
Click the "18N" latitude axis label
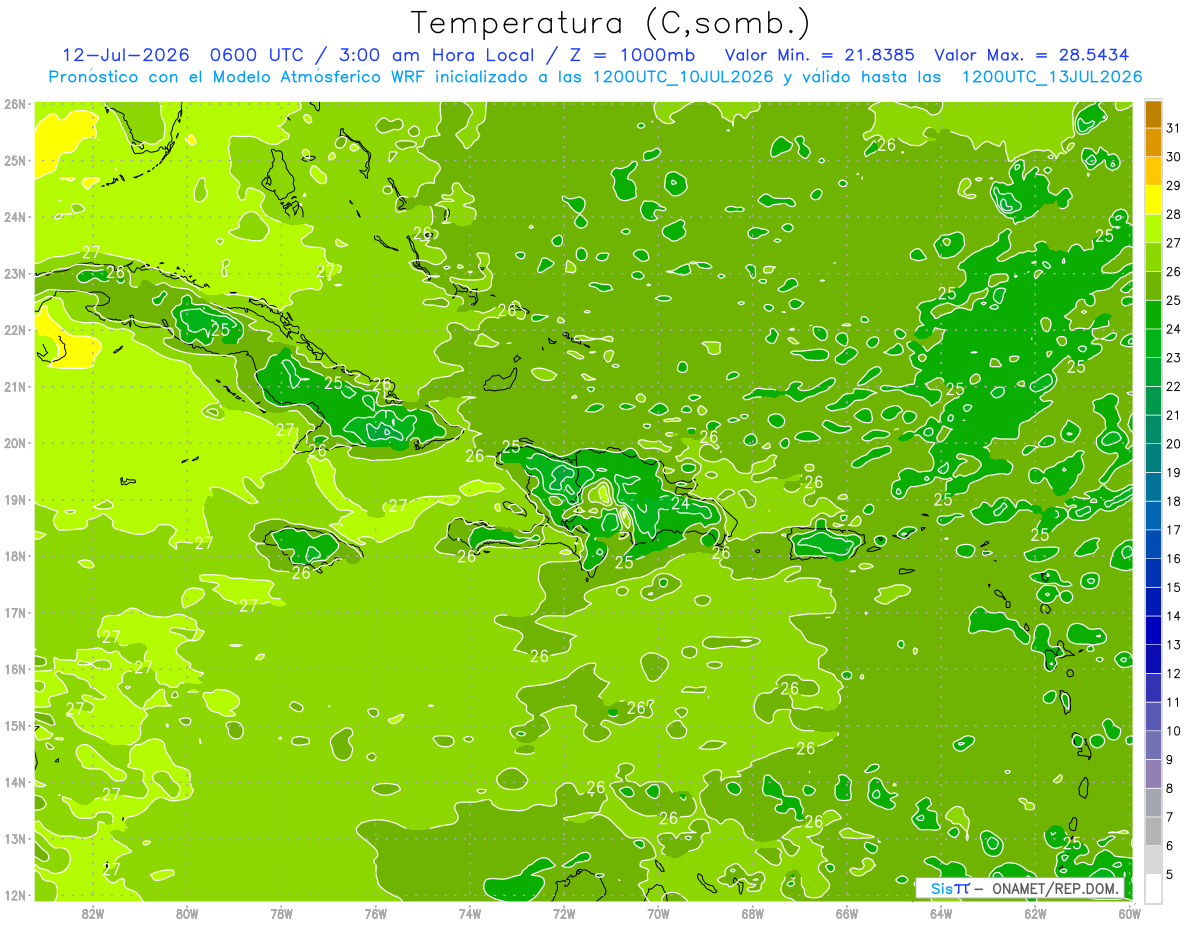pyautogui.click(x=14, y=556)
